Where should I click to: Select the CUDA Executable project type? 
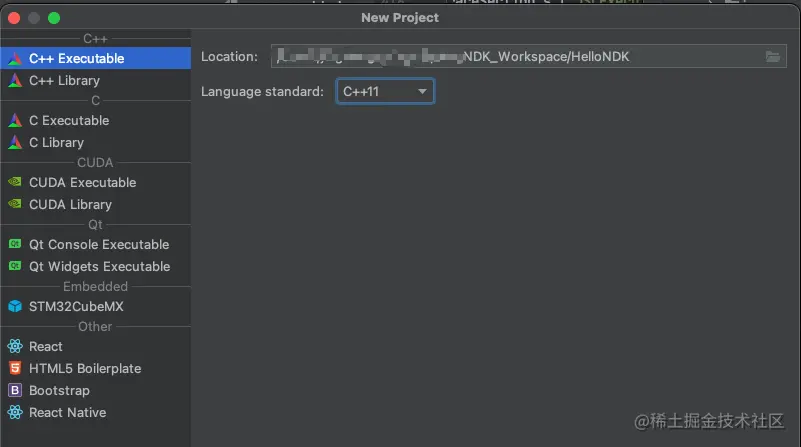coord(96,182)
